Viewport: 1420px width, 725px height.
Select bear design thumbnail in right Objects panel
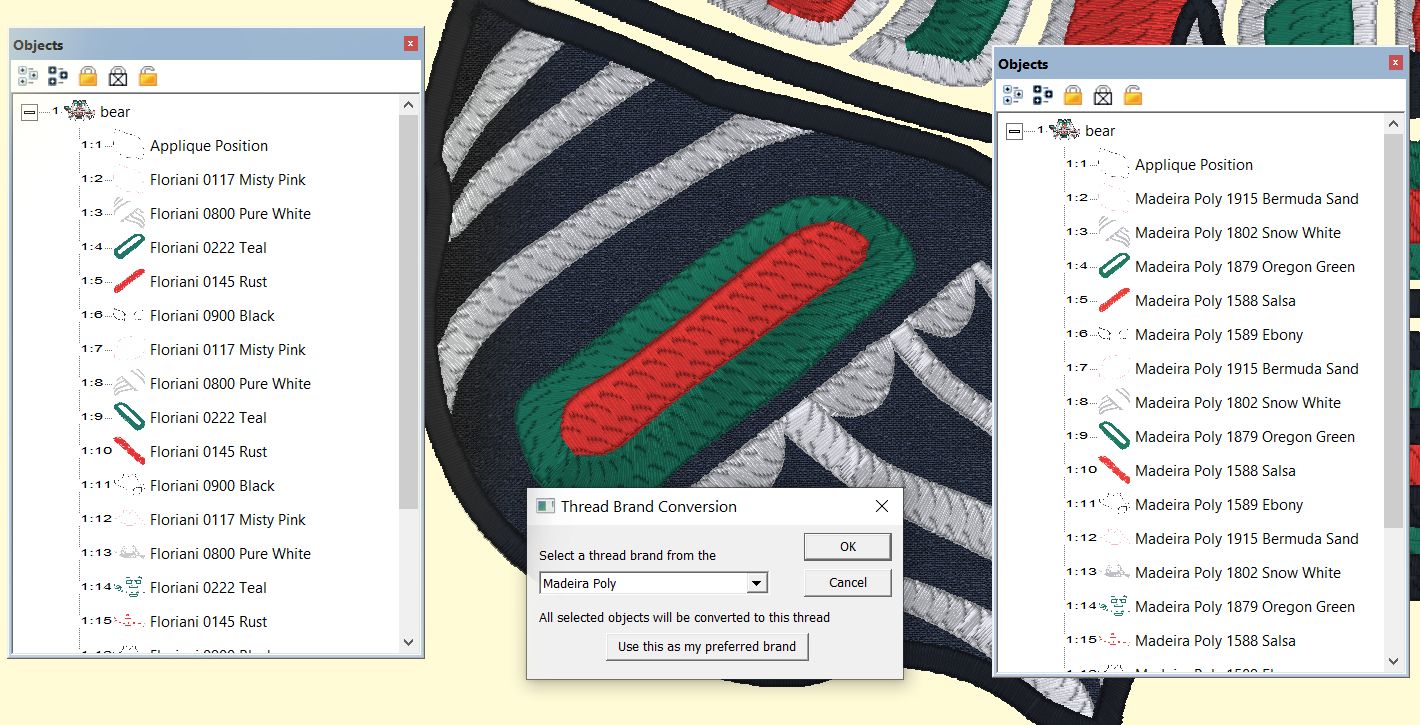point(1064,131)
